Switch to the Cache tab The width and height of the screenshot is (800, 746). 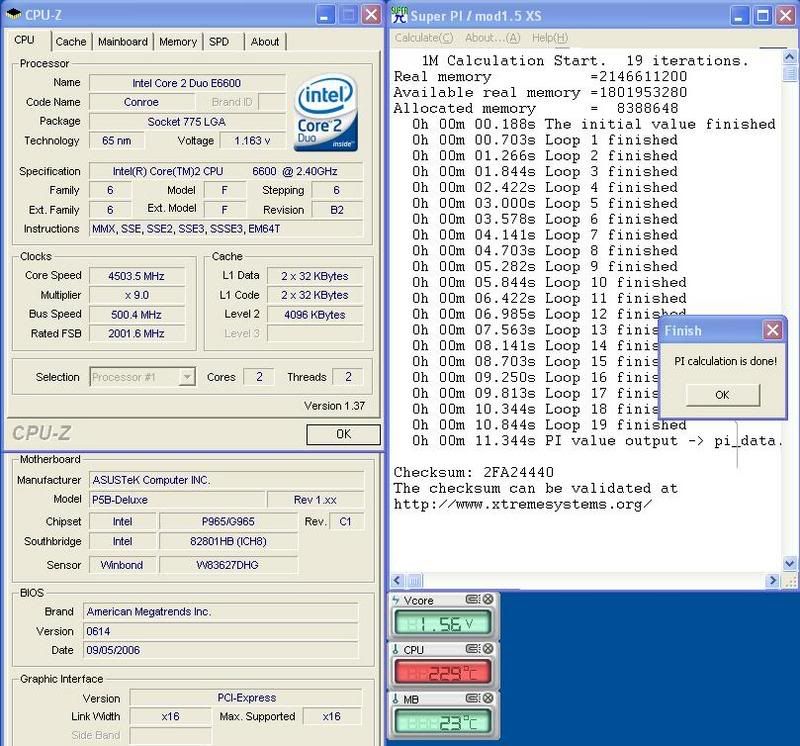(71, 41)
